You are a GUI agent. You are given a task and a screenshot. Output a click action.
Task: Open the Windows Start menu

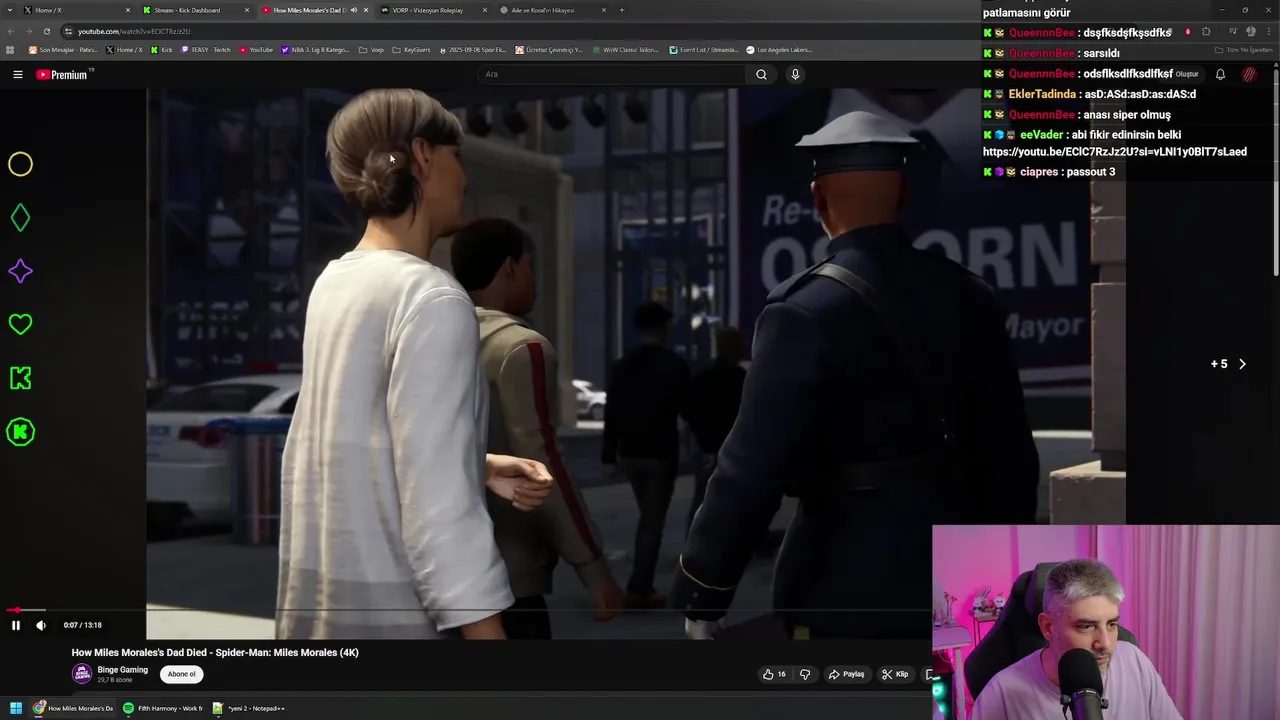(16, 708)
